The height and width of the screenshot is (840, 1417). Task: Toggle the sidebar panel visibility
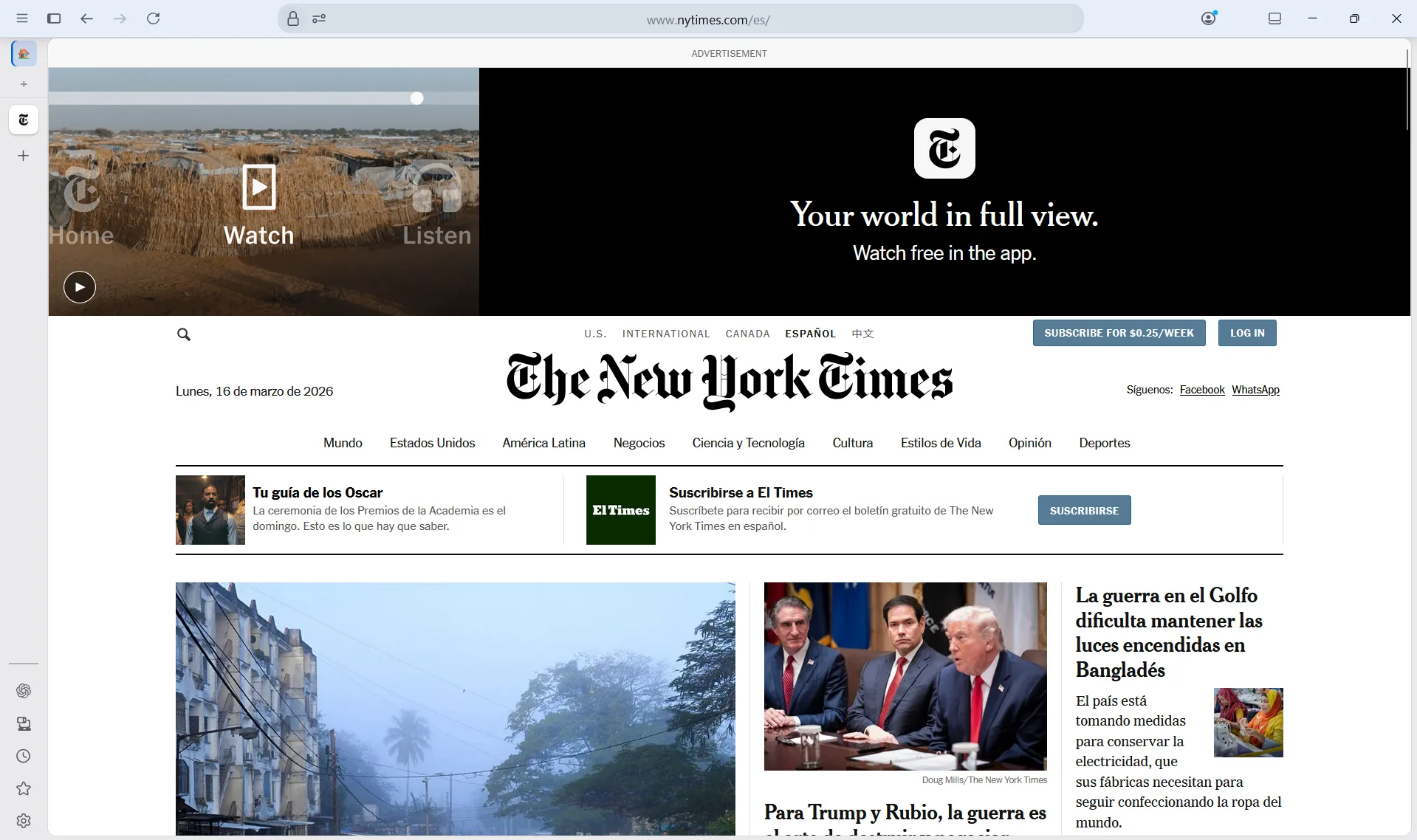[x=54, y=18]
